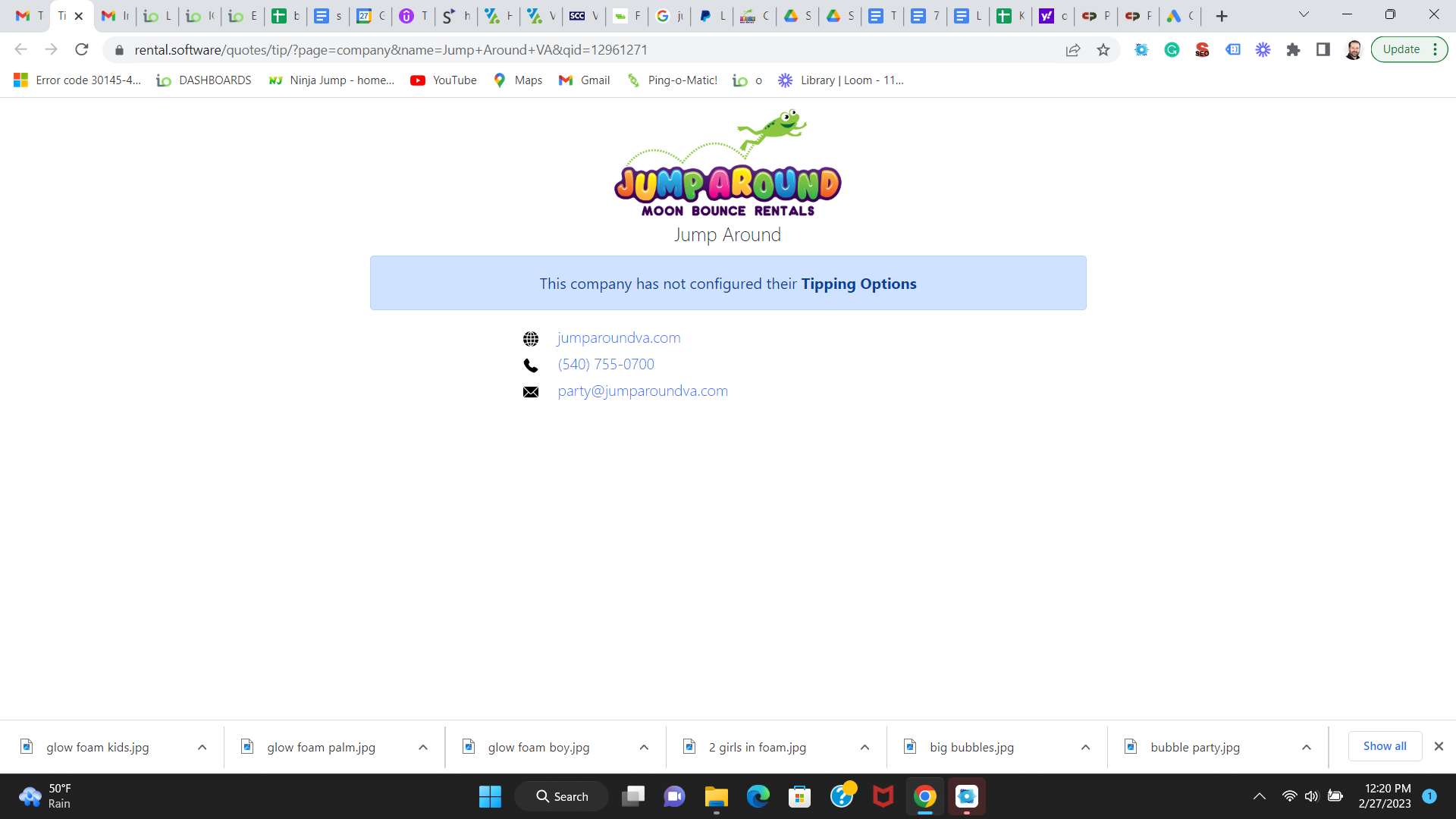
Task: Open the jumparoundva.com website link
Action: point(619,338)
